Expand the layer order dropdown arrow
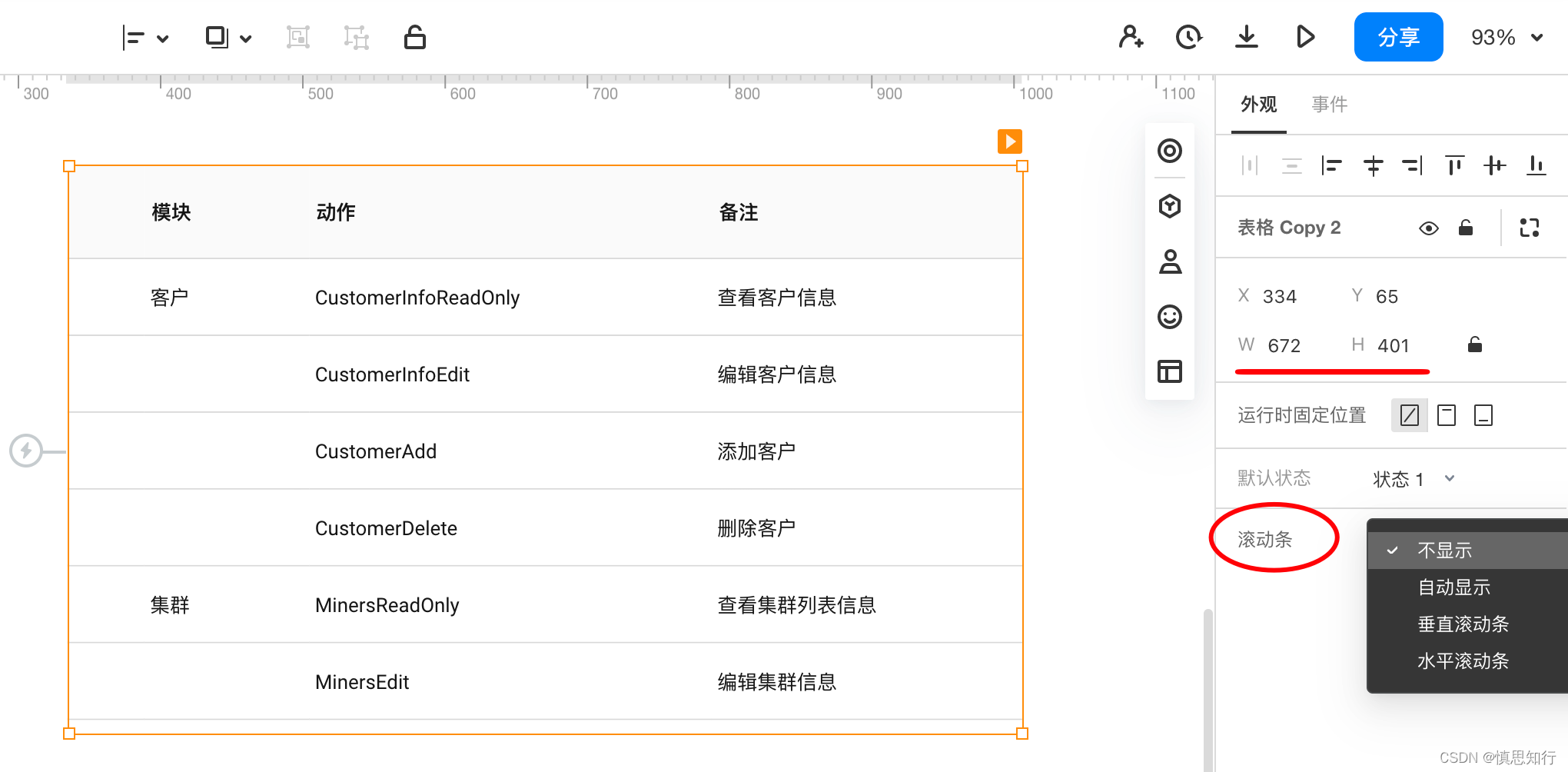 tap(246, 38)
